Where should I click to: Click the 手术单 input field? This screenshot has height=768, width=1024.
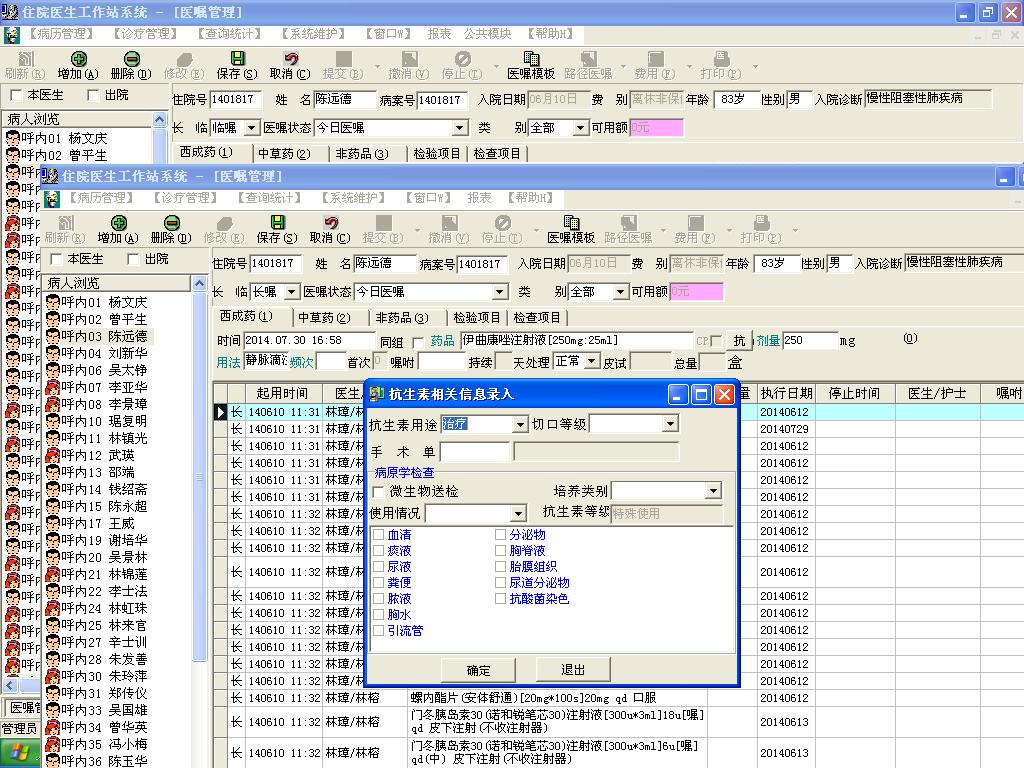coord(475,452)
